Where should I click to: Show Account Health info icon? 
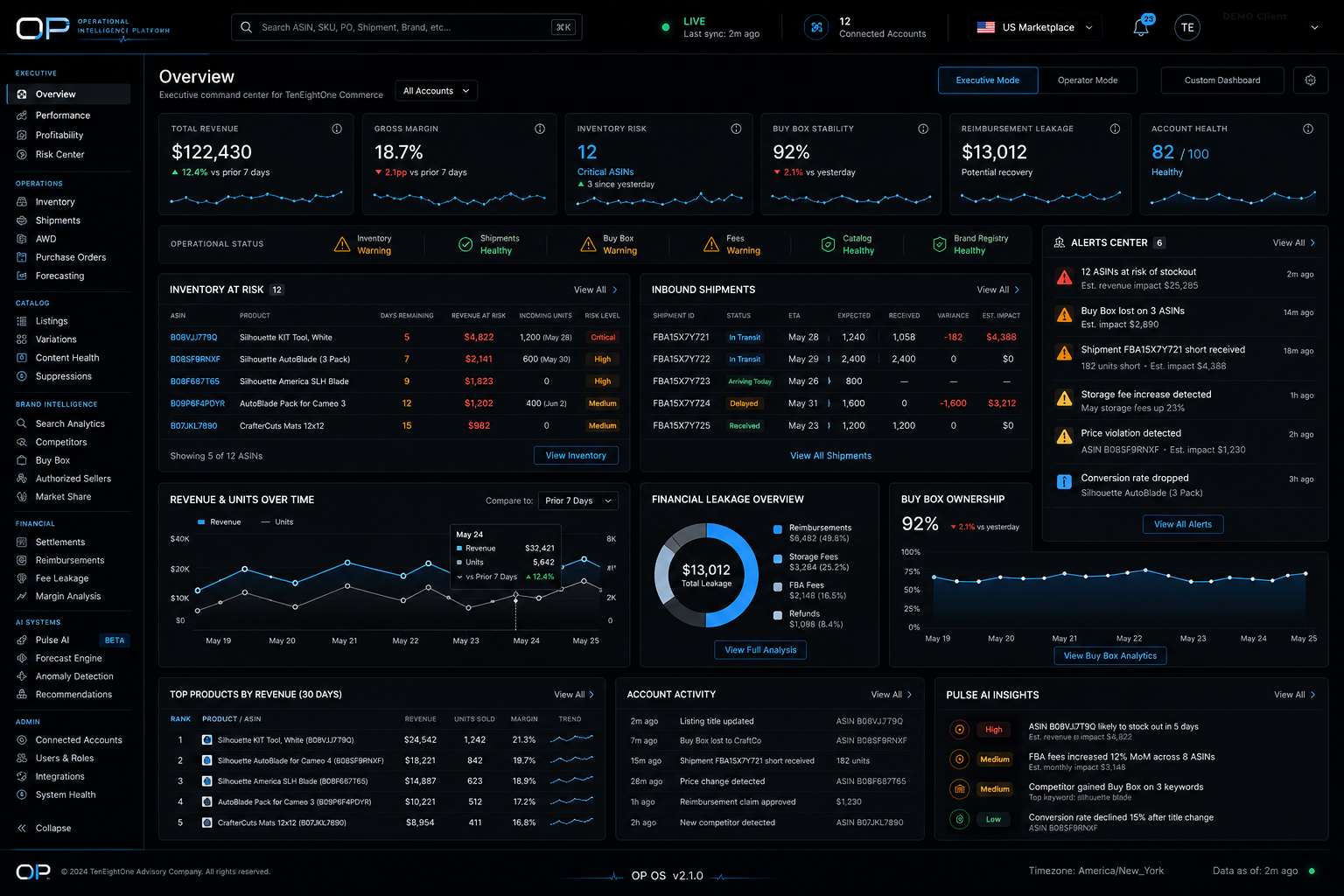pyautogui.click(x=1308, y=129)
